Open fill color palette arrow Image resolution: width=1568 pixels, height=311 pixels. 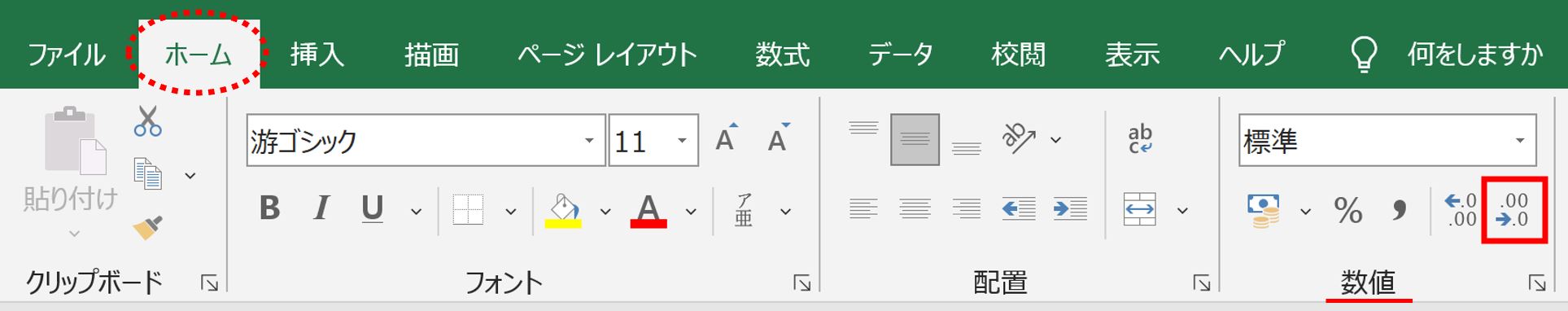(605, 212)
